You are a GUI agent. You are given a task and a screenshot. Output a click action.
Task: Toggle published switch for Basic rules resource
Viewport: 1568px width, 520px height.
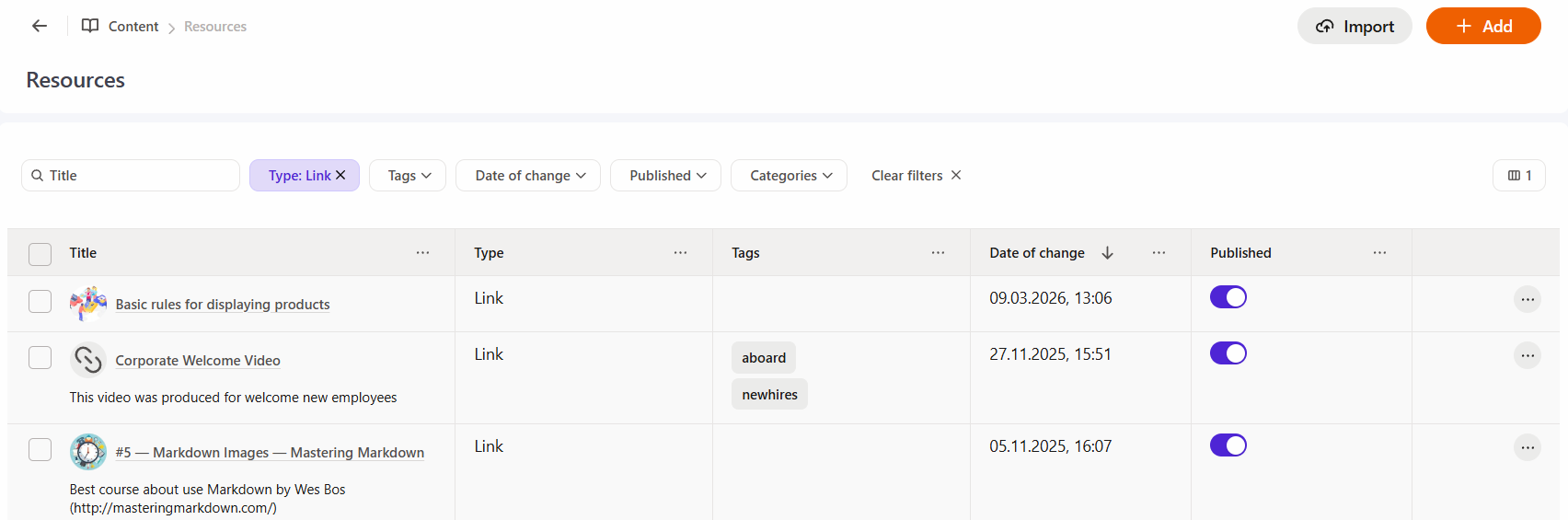[x=1228, y=297]
